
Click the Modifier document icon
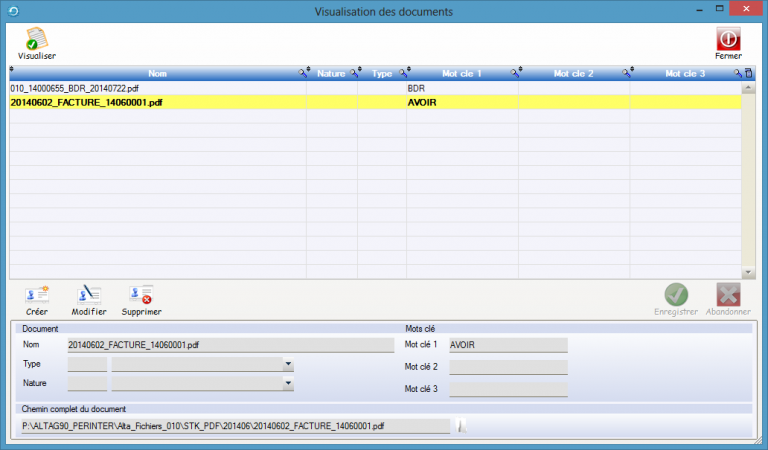tap(89, 295)
